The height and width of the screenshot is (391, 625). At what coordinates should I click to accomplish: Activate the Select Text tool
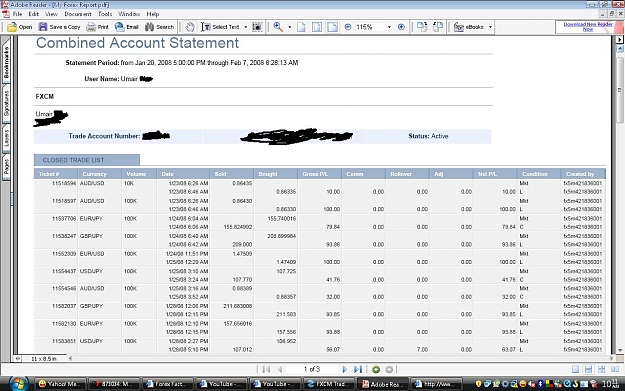(x=220, y=27)
